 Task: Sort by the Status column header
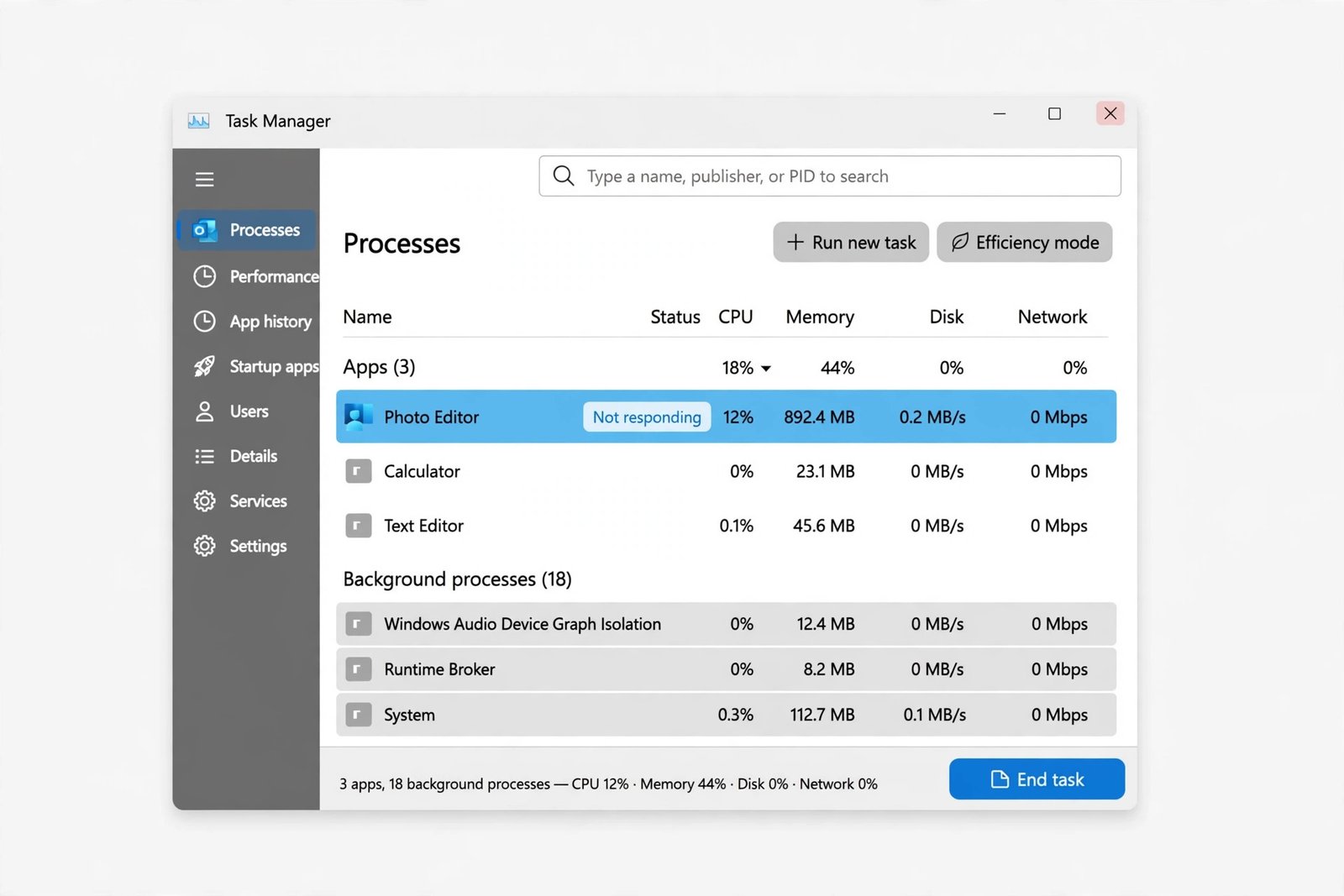[675, 317]
